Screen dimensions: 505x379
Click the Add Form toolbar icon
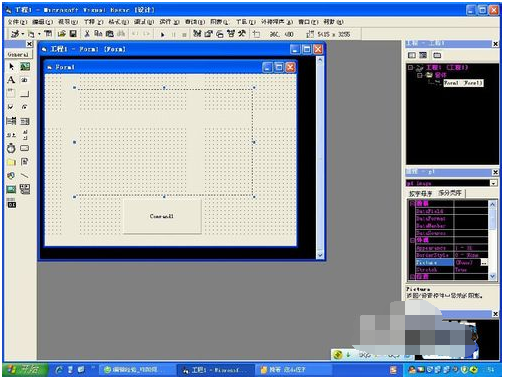(x=31, y=34)
